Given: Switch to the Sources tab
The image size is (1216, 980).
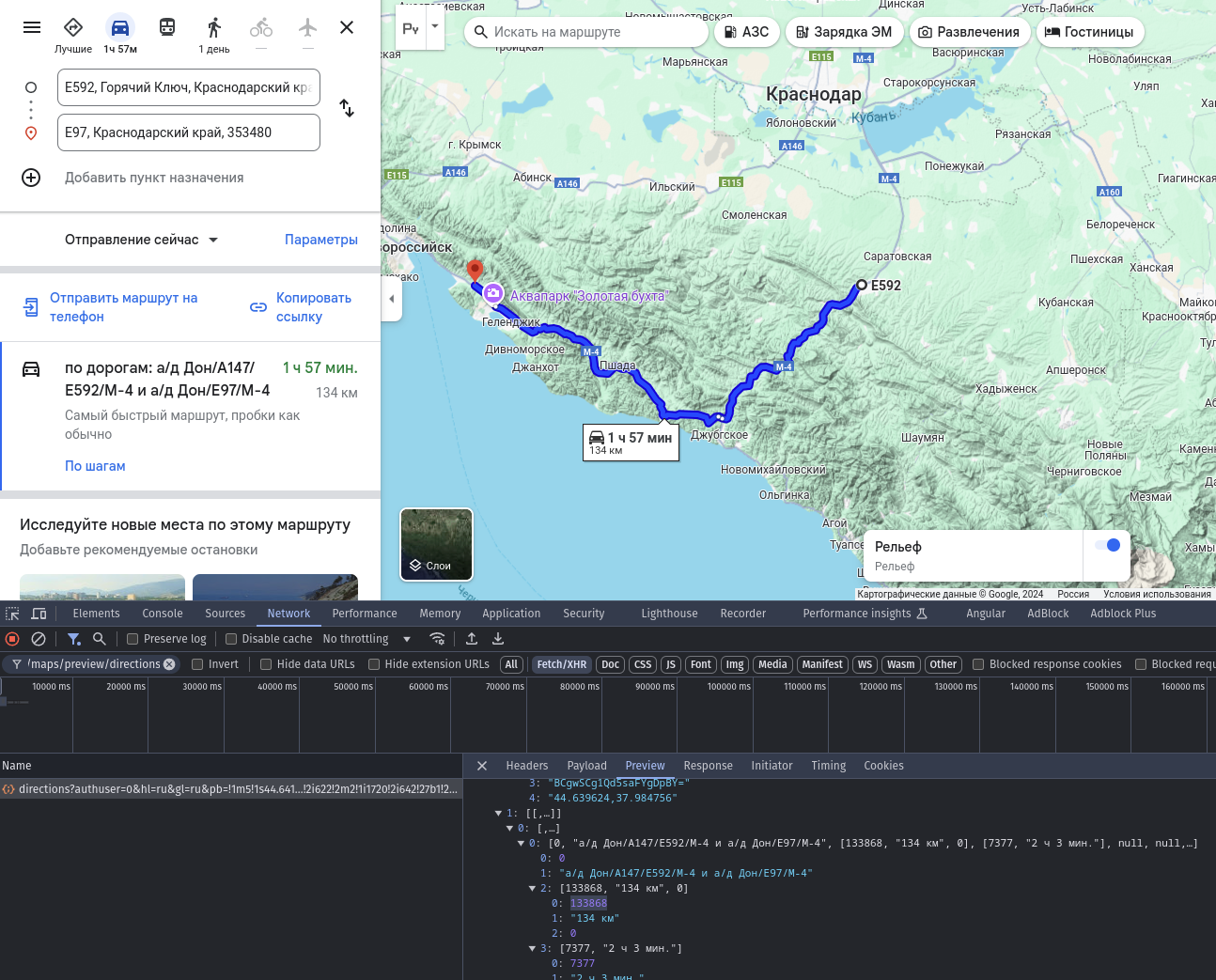Looking at the screenshot, I should click(x=226, y=614).
